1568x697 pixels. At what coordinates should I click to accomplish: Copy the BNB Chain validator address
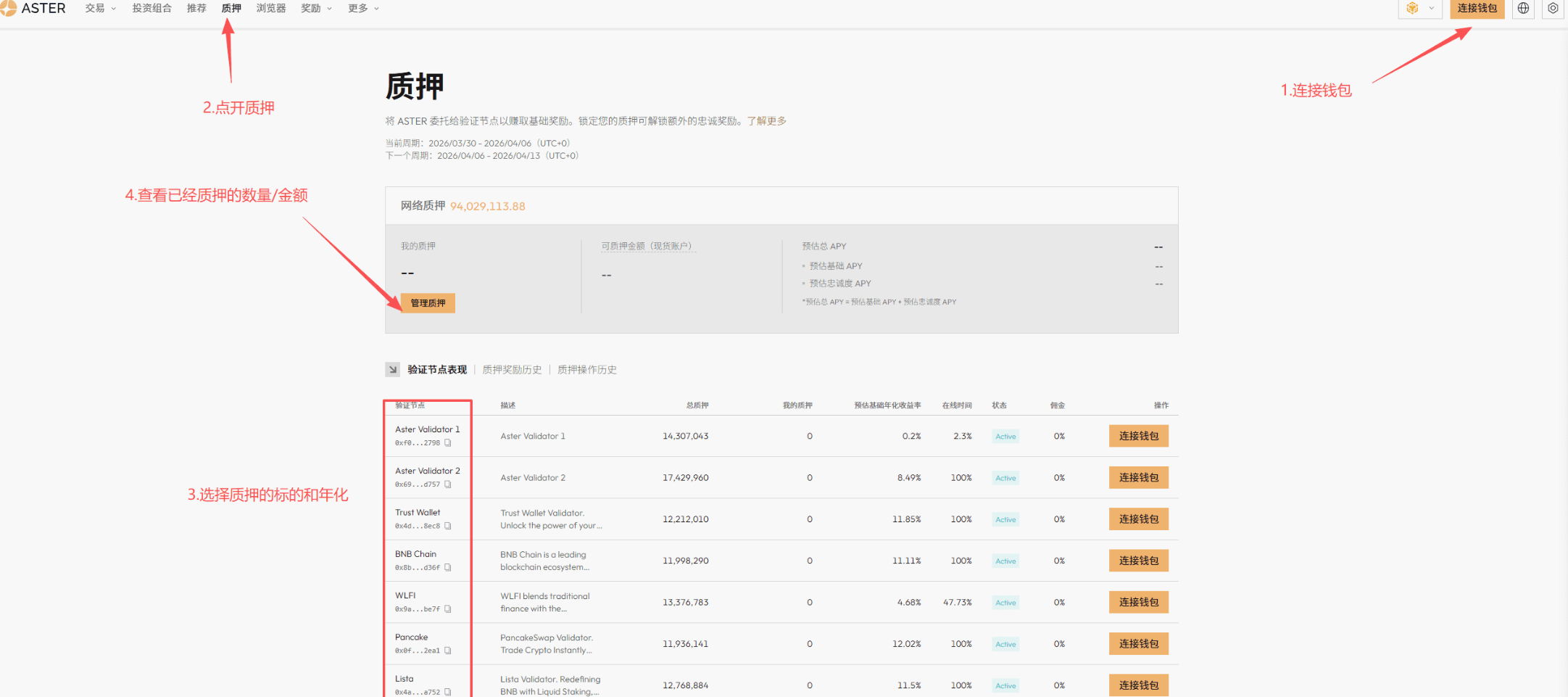tap(448, 567)
